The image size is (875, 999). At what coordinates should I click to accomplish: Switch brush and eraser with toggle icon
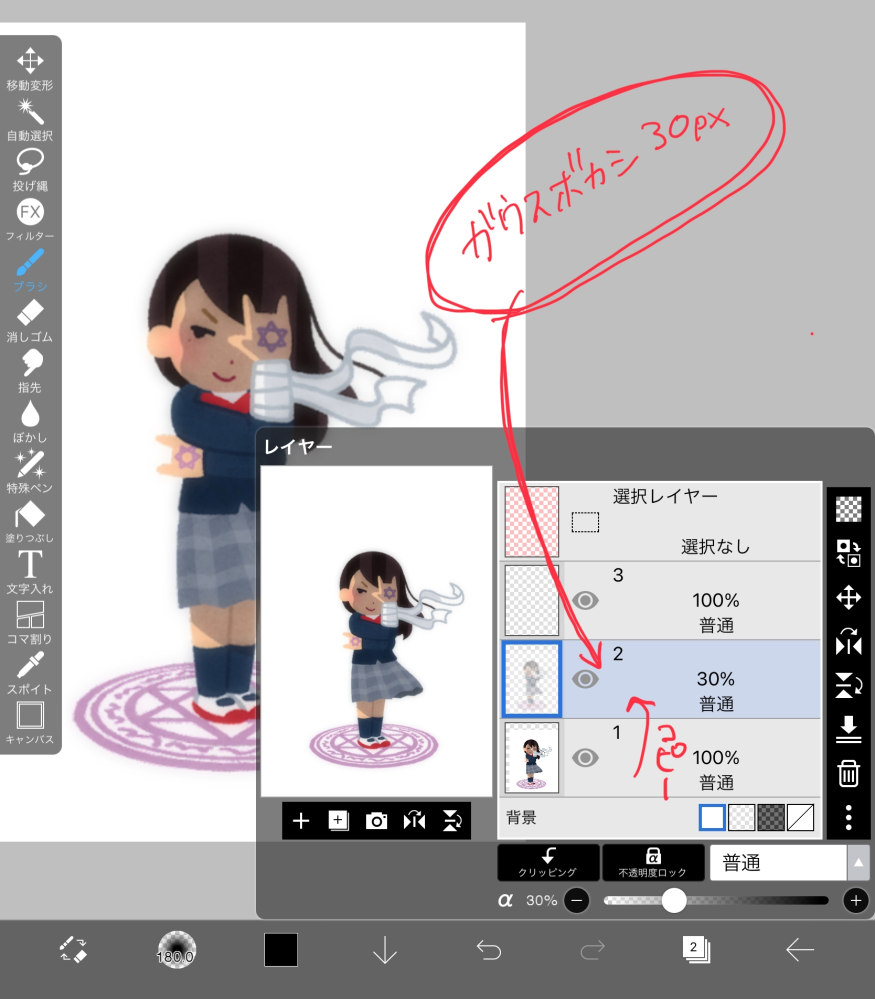tap(73, 950)
